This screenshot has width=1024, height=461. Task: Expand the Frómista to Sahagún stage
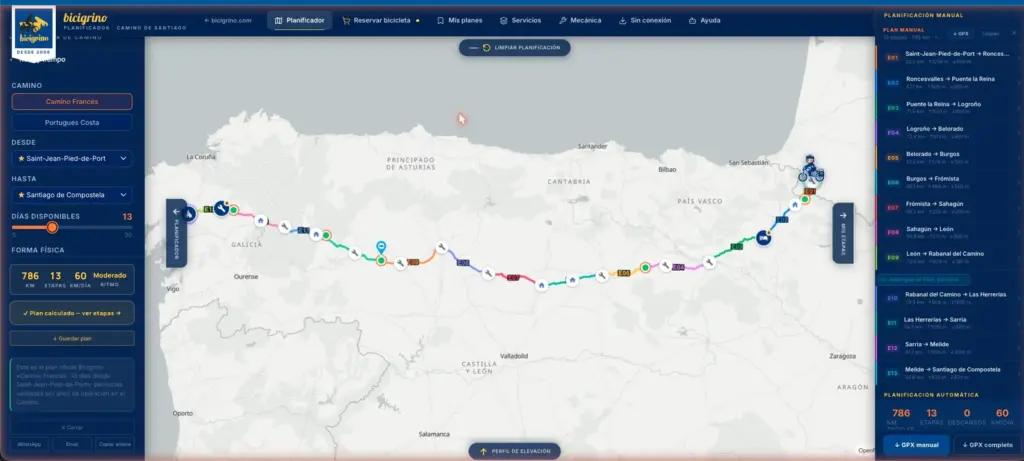[x=950, y=207]
